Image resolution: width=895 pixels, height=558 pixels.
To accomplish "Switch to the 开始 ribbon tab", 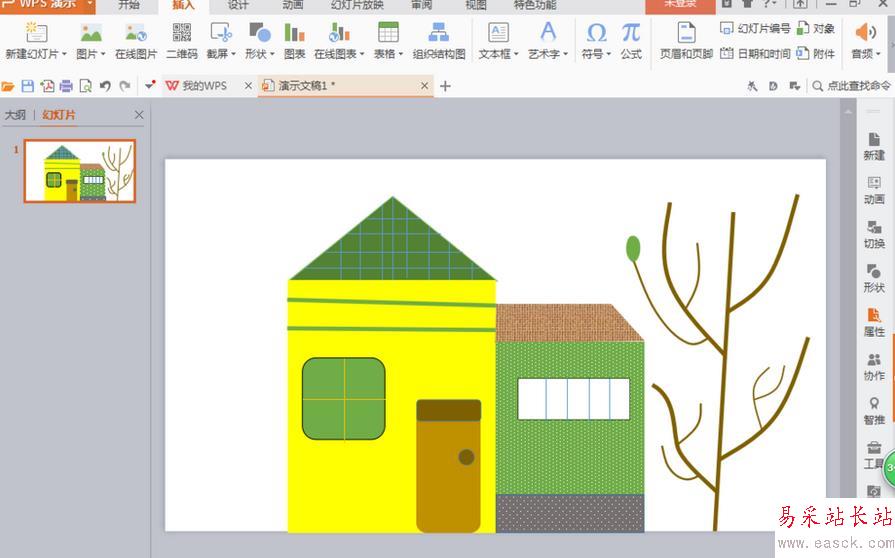I will [129, 5].
